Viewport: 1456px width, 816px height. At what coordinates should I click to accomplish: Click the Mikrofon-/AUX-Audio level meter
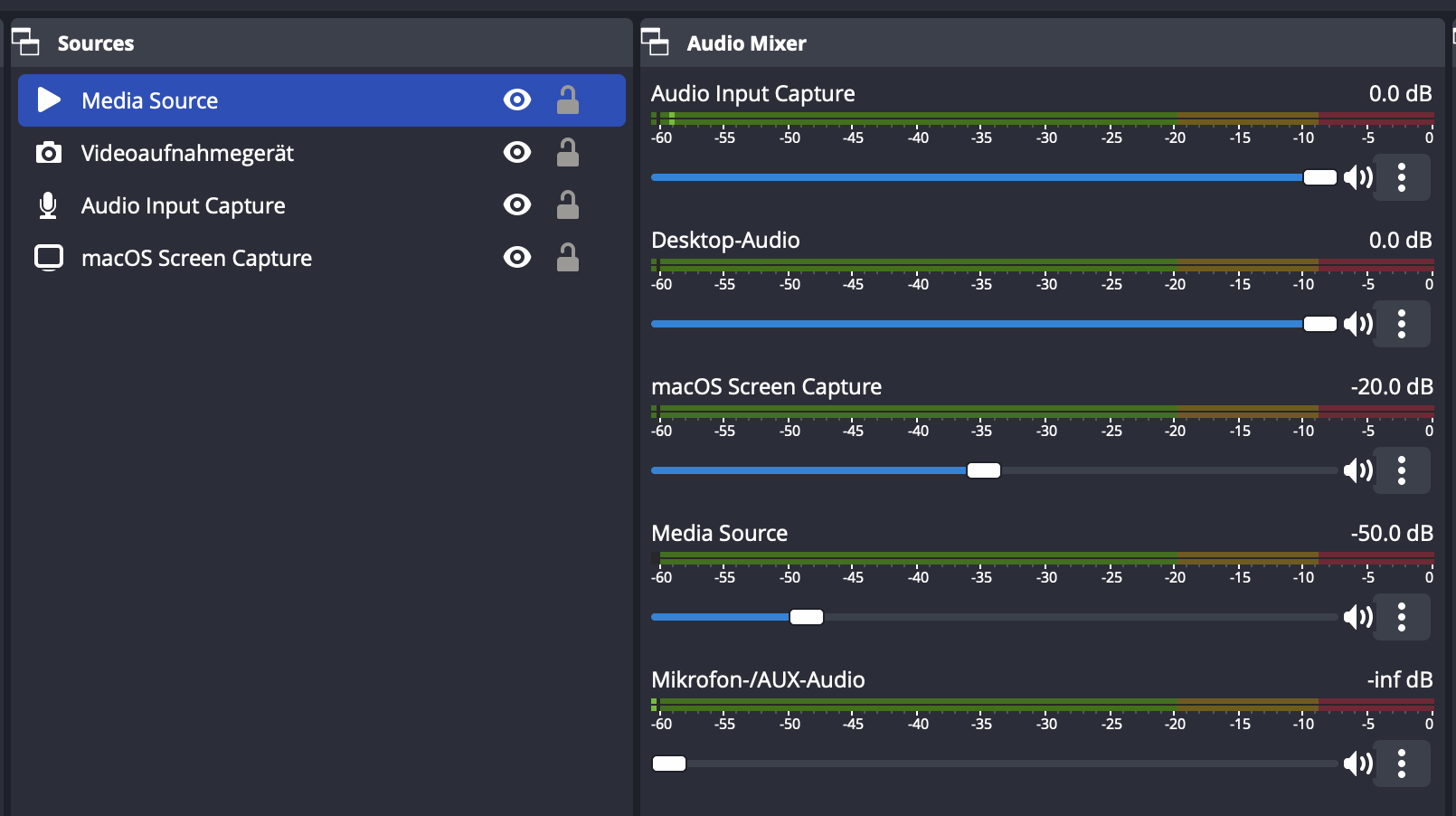point(1043,705)
